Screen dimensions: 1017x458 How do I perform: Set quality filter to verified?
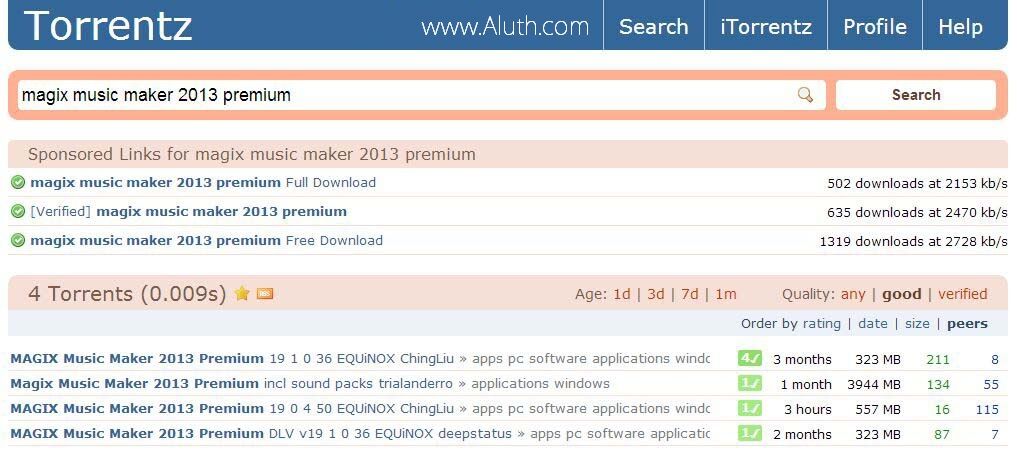click(x=963, y=294)
